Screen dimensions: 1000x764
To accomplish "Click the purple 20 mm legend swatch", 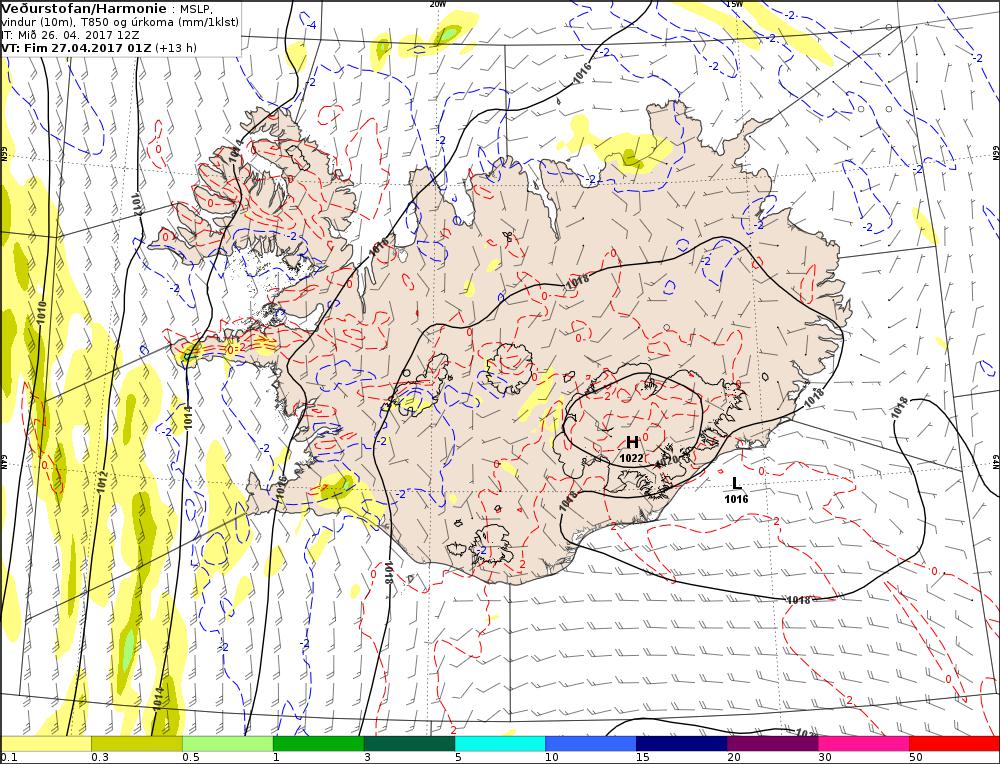I will click(x=772, y=743).
